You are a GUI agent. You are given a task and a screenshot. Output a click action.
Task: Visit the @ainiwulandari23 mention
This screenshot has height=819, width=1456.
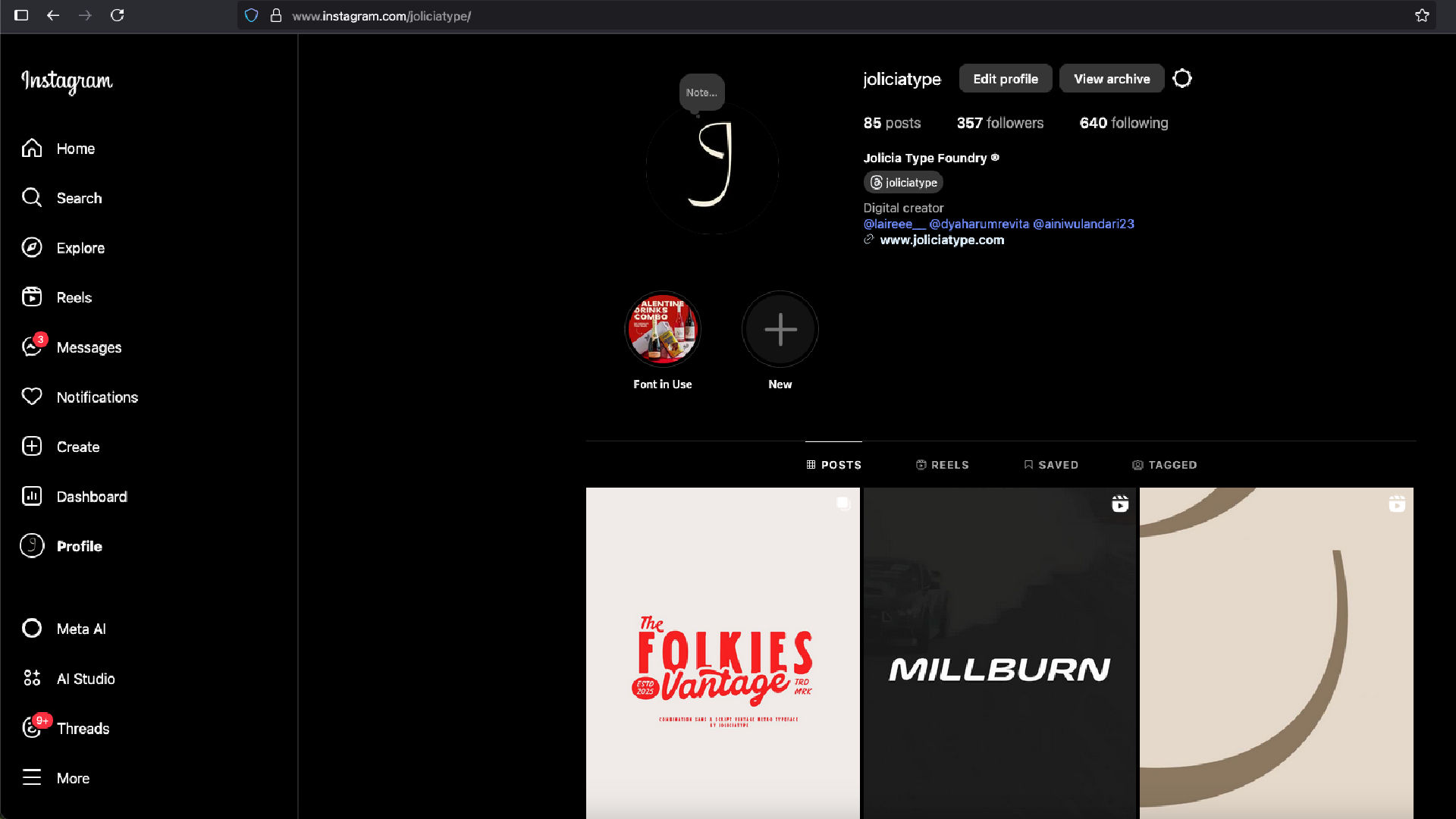point(1084,224)
